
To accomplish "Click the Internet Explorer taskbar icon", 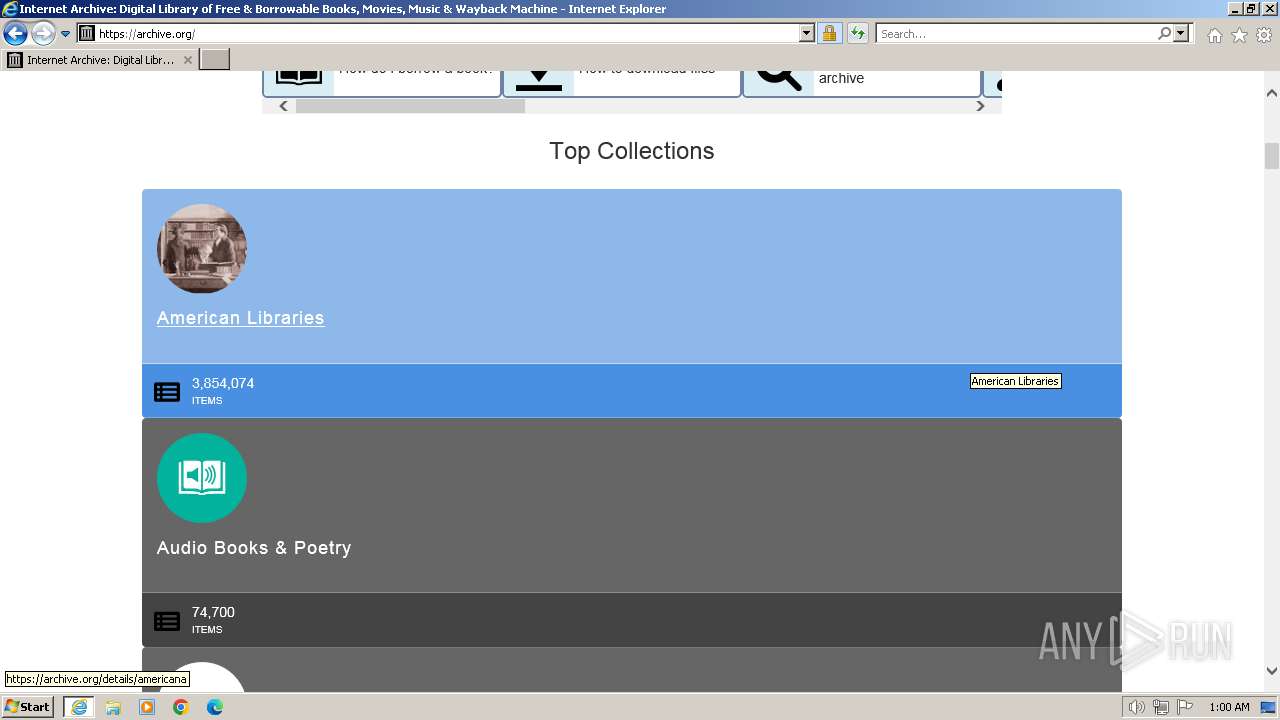I will pos(79,707).
